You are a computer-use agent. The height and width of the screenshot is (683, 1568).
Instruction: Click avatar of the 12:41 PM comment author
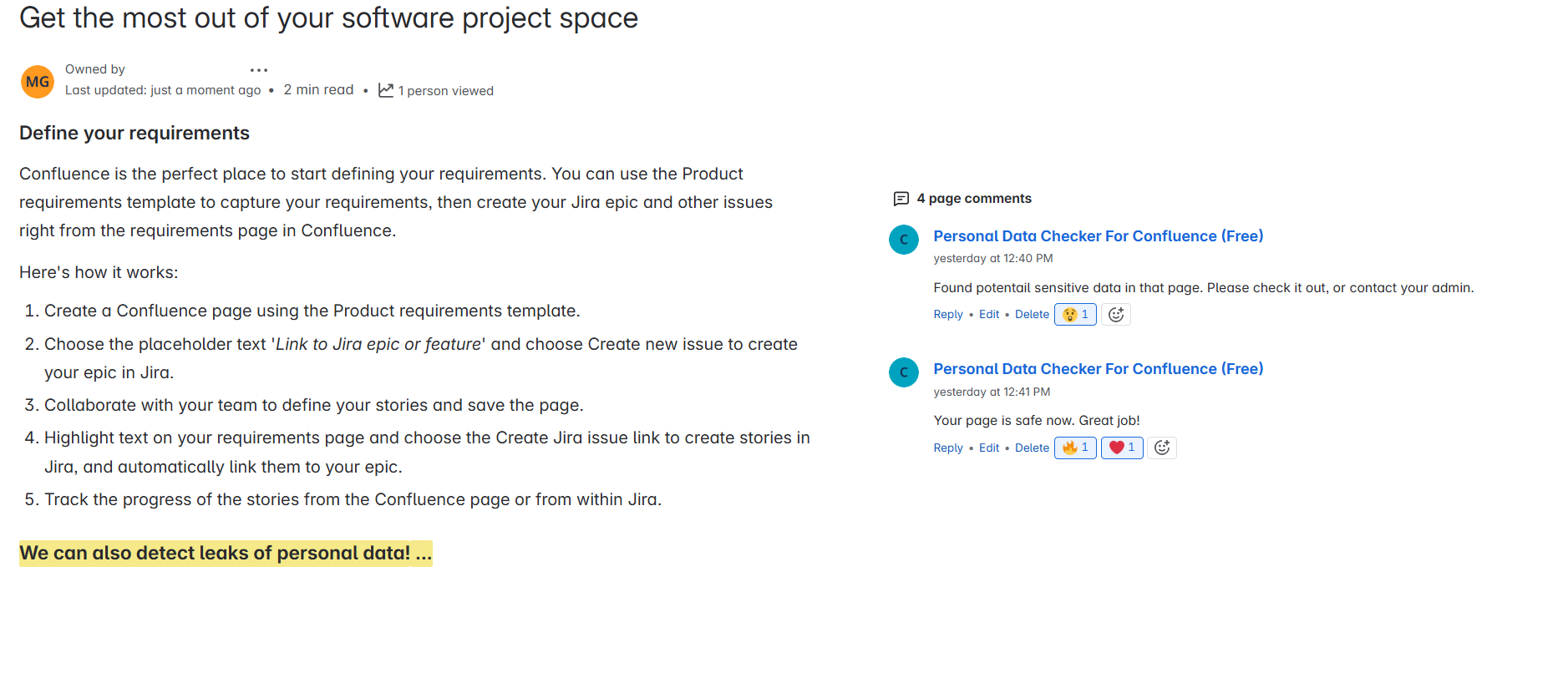(904, 372)
